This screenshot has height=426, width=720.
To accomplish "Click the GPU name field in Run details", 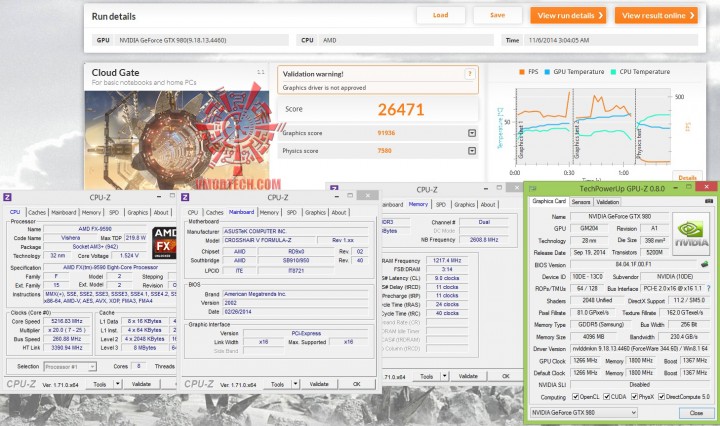I will [201, 40].
